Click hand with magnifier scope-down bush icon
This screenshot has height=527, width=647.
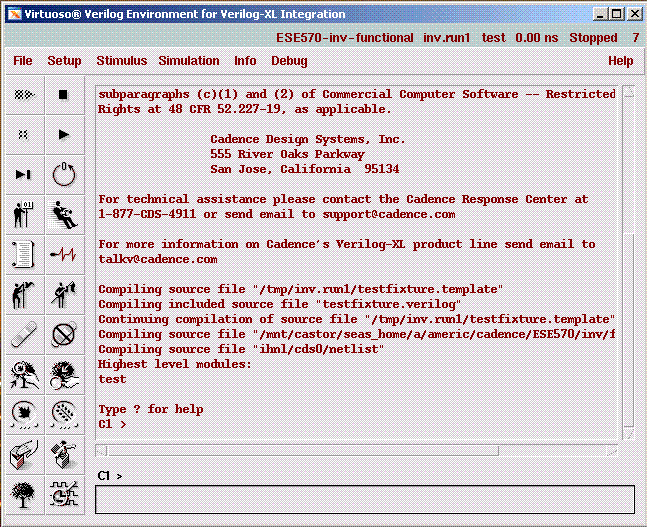point(65,375)
